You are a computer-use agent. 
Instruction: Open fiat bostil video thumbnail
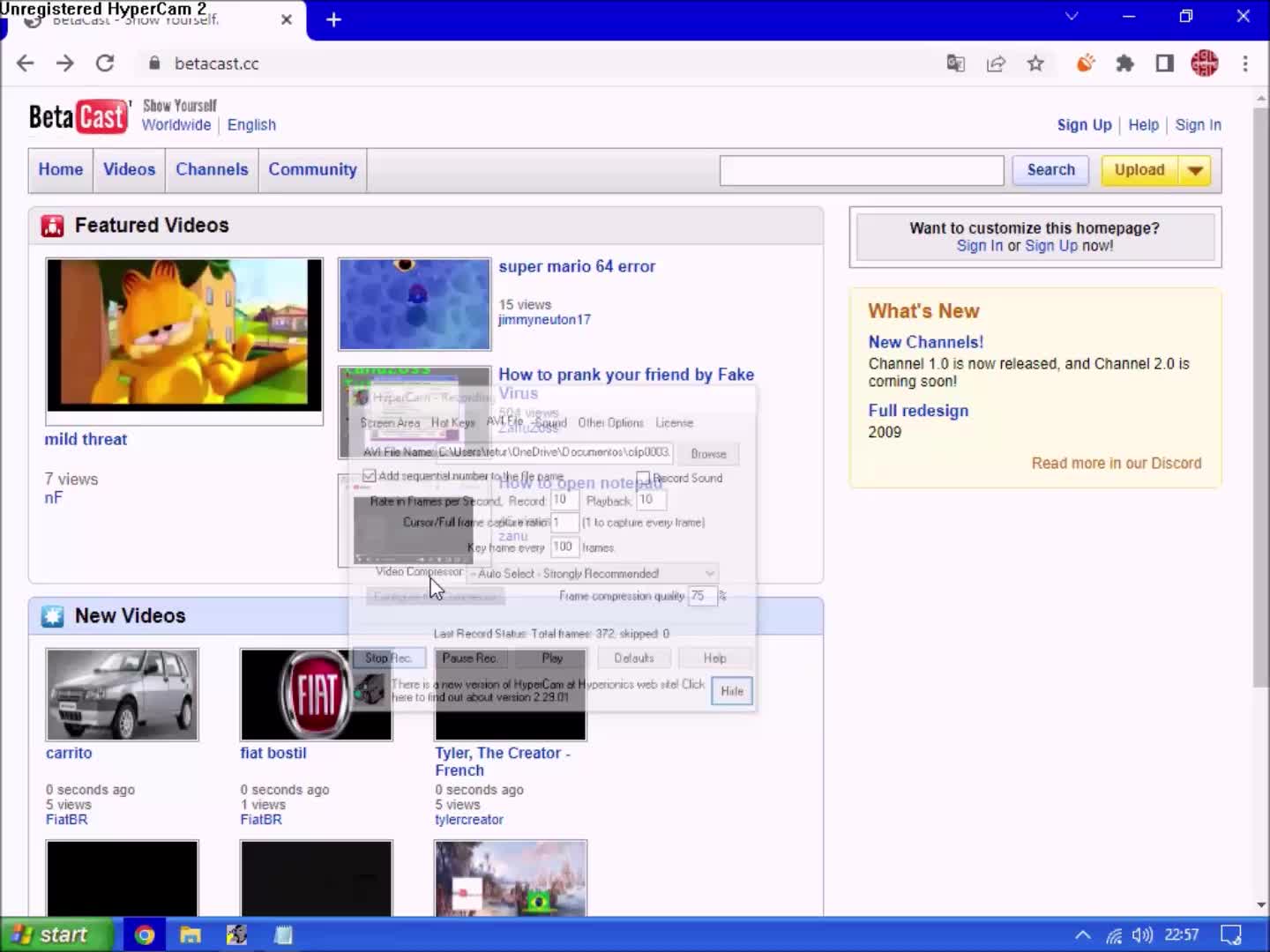click(316, 695)
